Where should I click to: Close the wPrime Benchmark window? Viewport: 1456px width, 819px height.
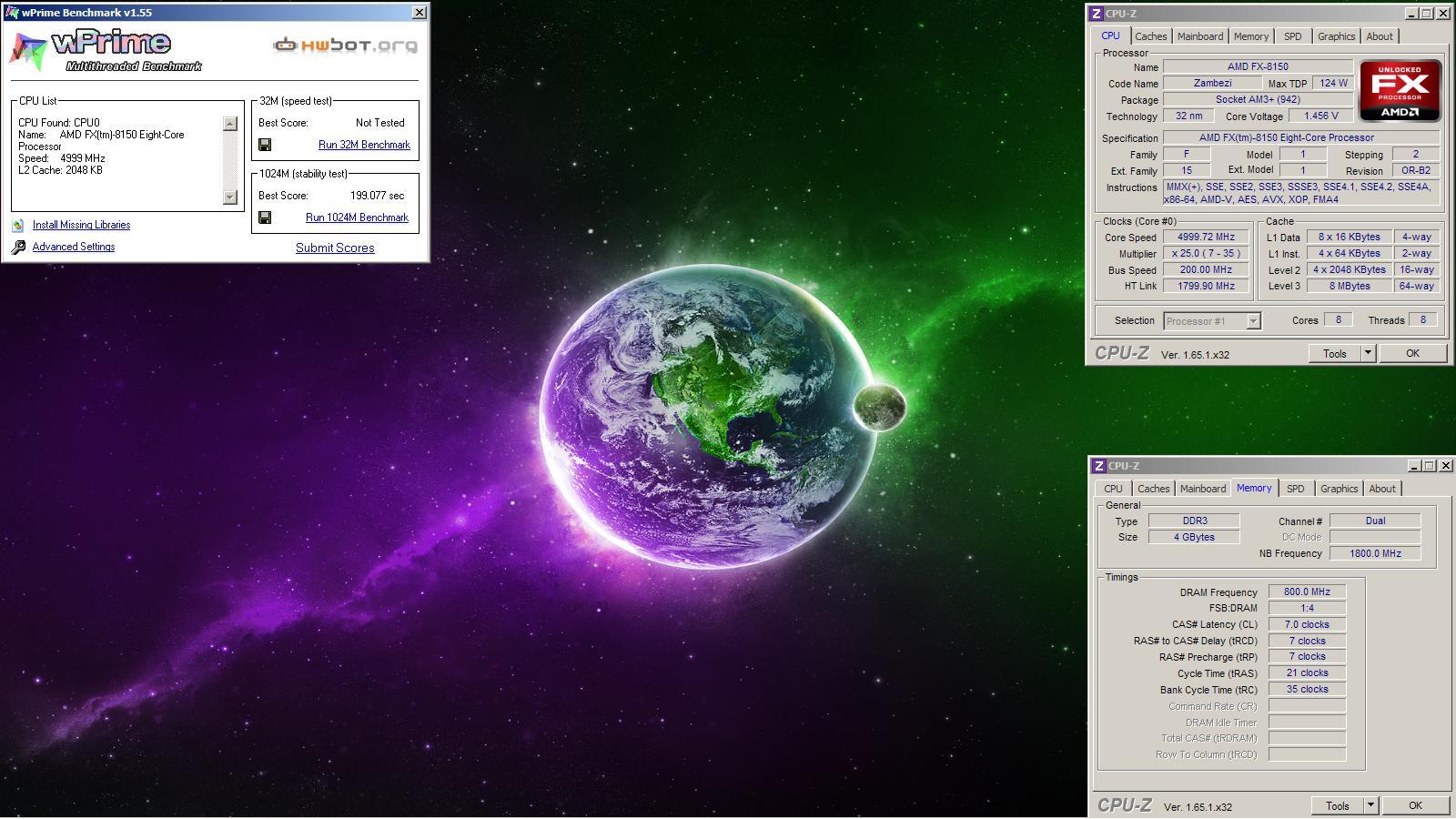coord(419,13)
